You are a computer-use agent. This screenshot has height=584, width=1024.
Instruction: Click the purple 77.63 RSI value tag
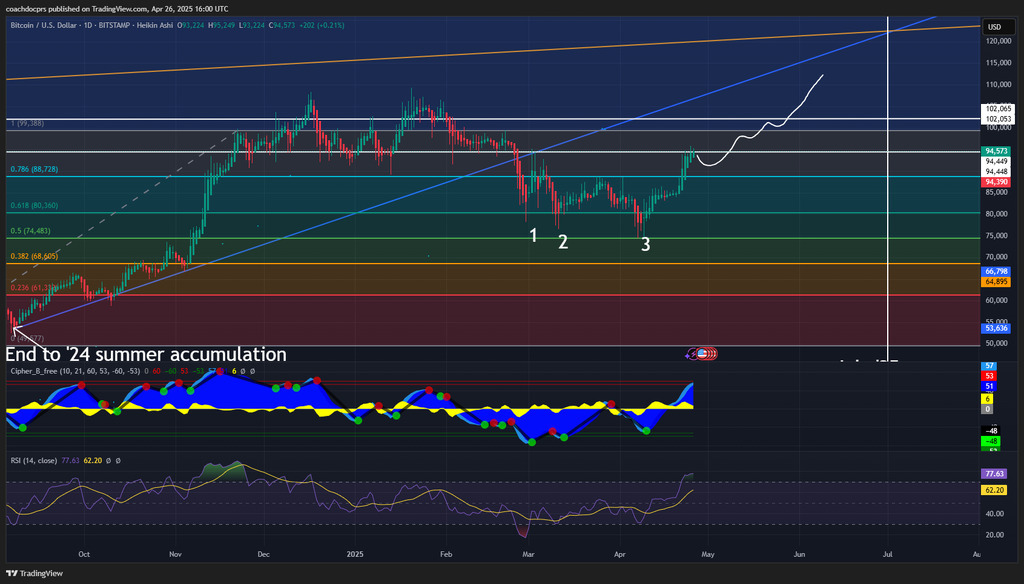pyautogui.click(x=995, y=473)
